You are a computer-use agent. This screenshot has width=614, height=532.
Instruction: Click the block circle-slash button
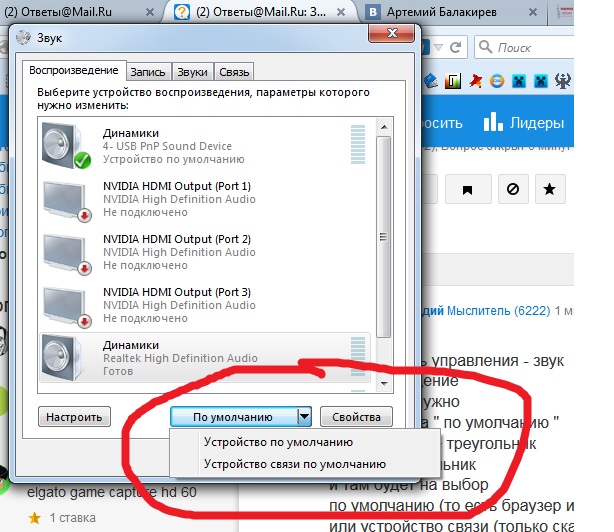513,189
